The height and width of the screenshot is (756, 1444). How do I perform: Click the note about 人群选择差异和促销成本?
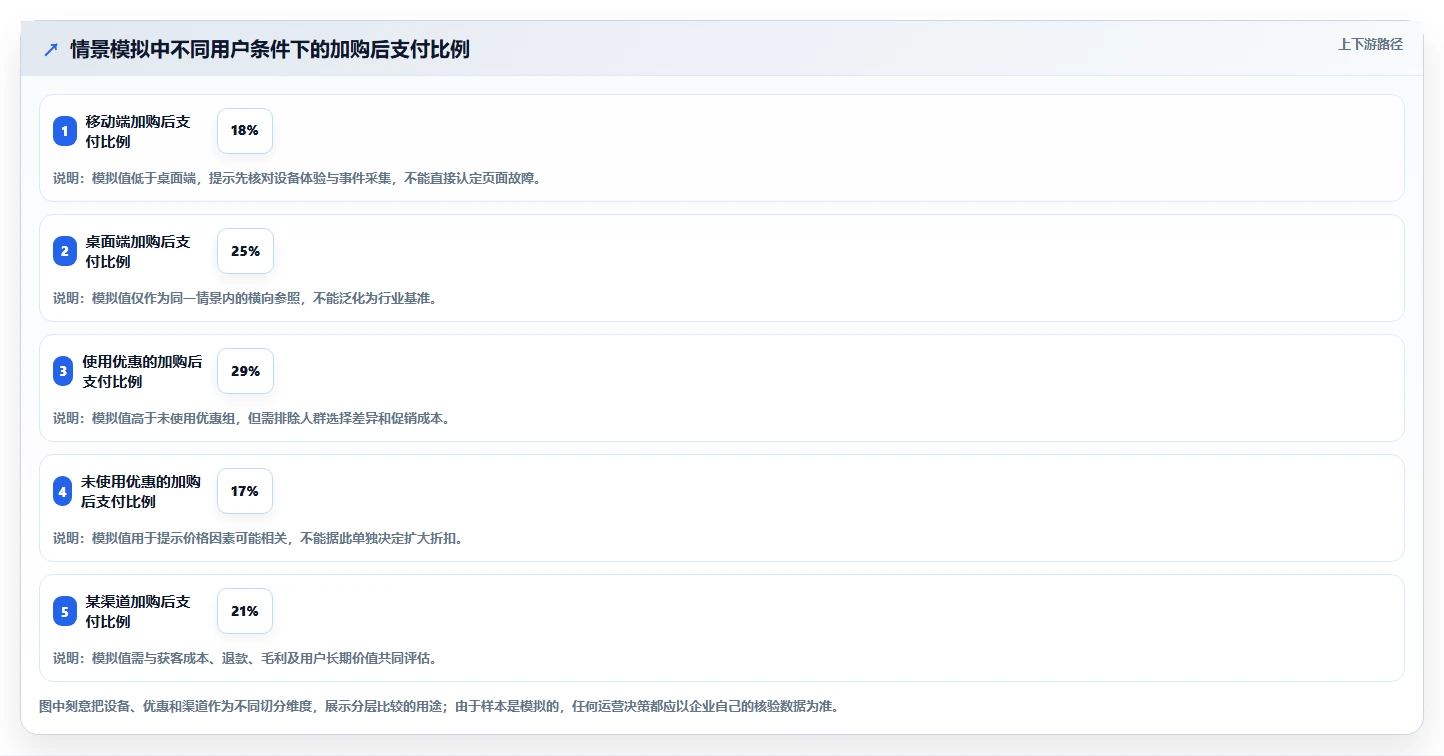point(251,418)
